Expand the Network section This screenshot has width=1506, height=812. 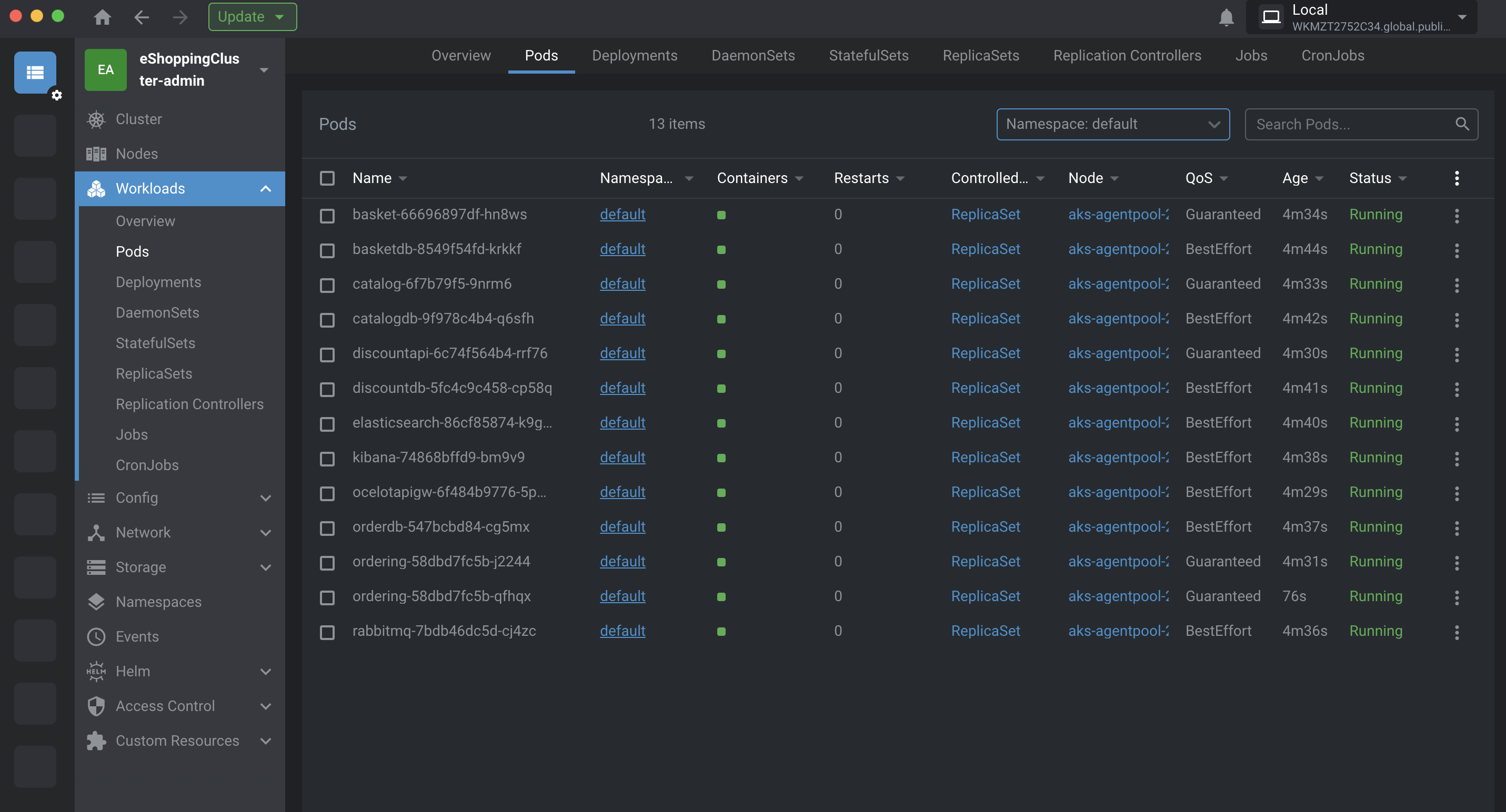pyautogui.click(x=265, y=532)
